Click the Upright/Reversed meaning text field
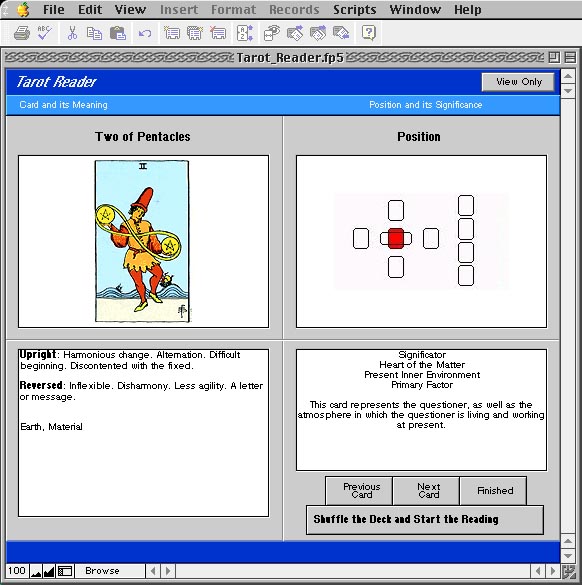Image resolution: width=582 pixels, height=585 pixels. [x=143, y=433]
